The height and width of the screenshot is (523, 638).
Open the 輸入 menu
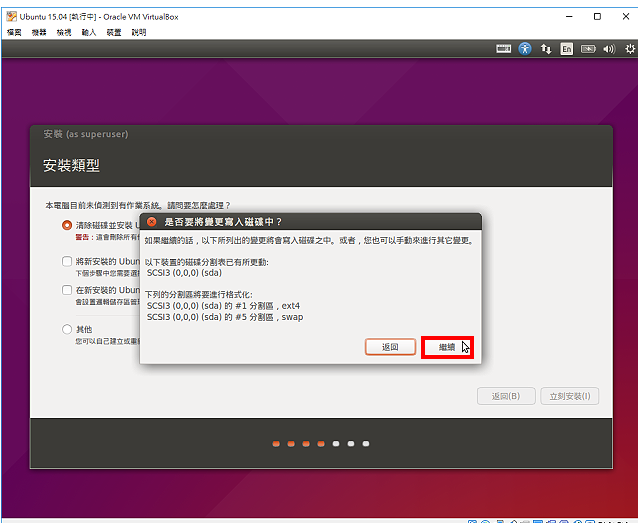pos(89,33)
